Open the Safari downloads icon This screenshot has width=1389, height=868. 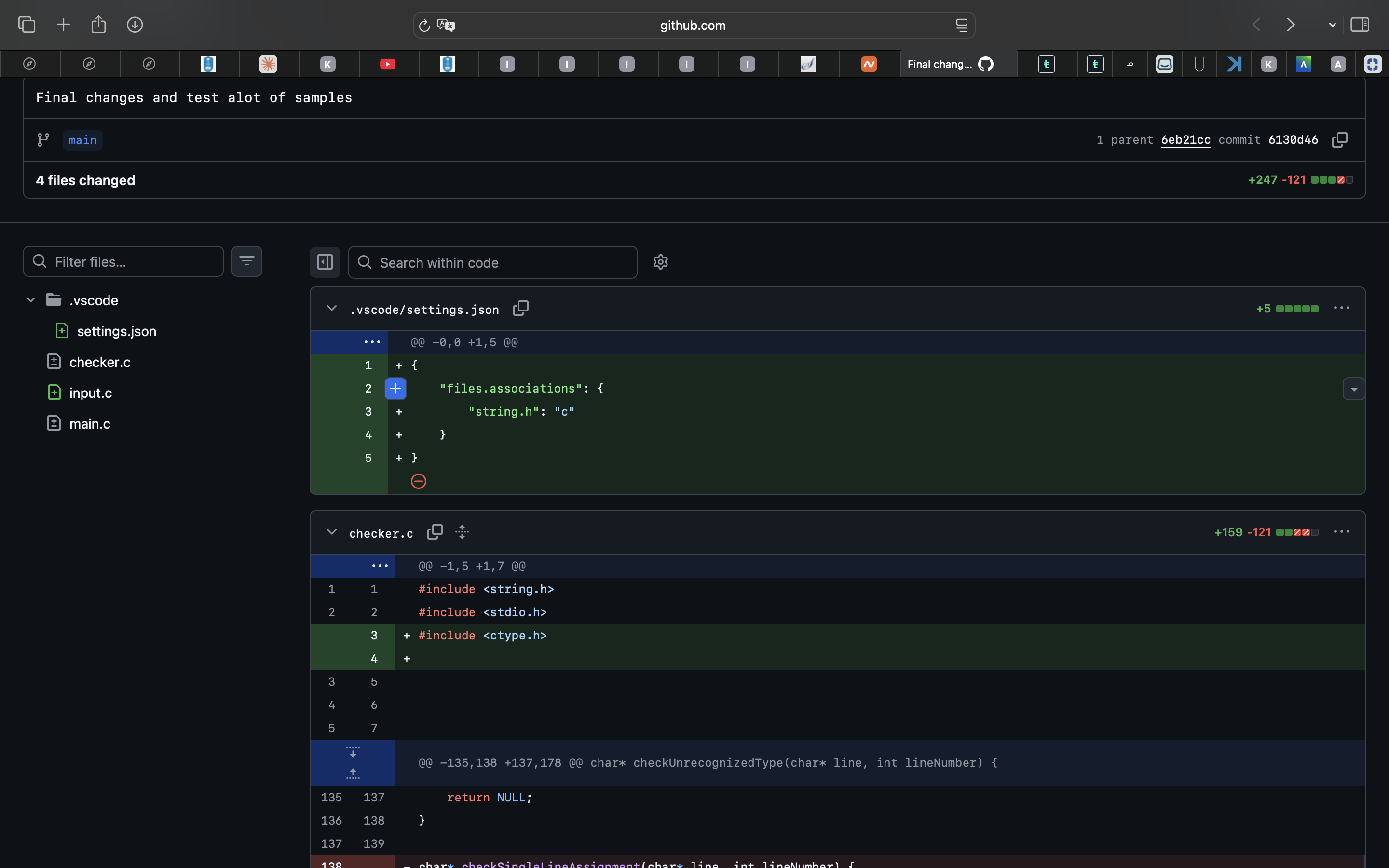135,25
